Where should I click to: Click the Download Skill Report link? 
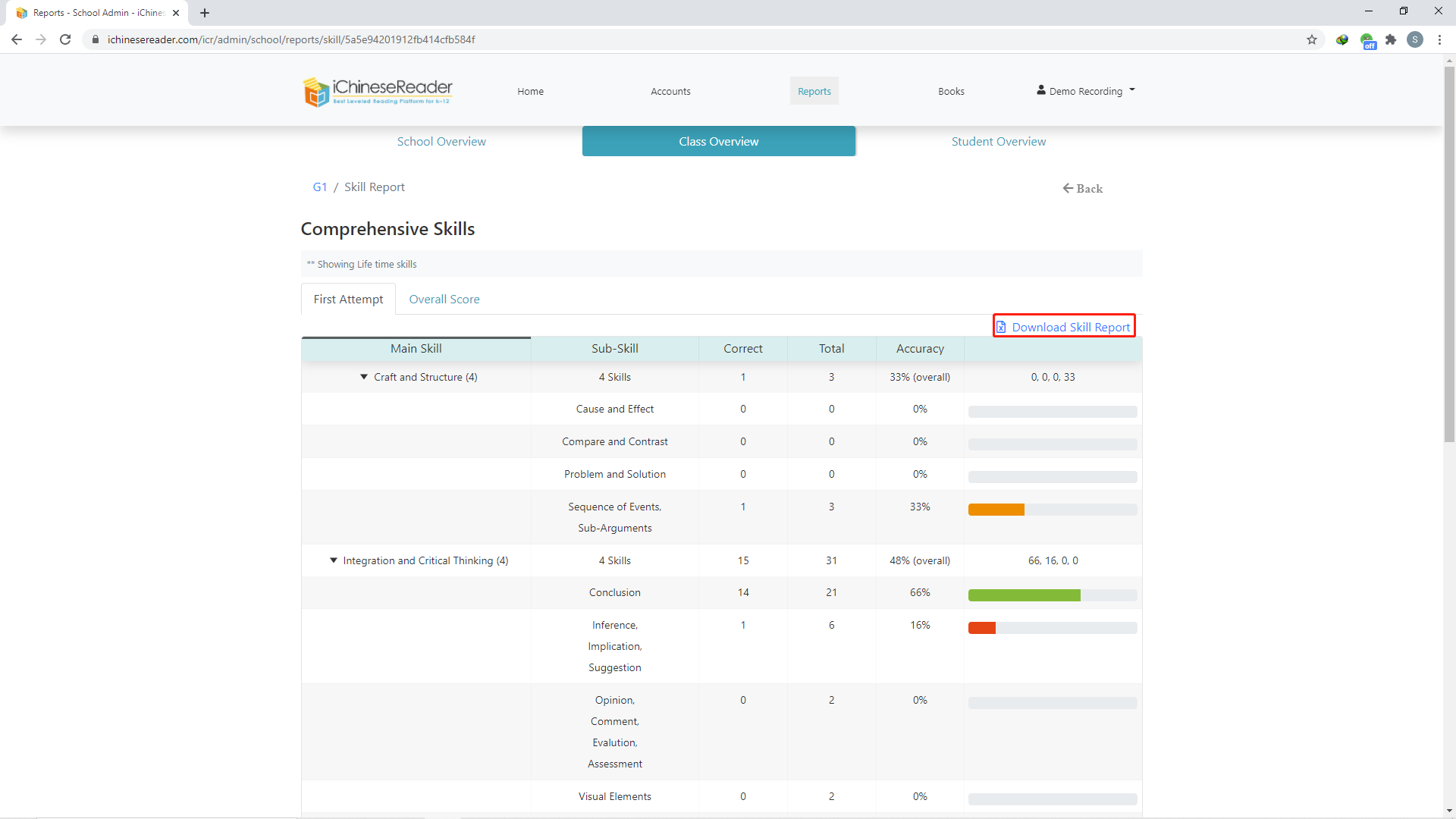pos(1064,327)
